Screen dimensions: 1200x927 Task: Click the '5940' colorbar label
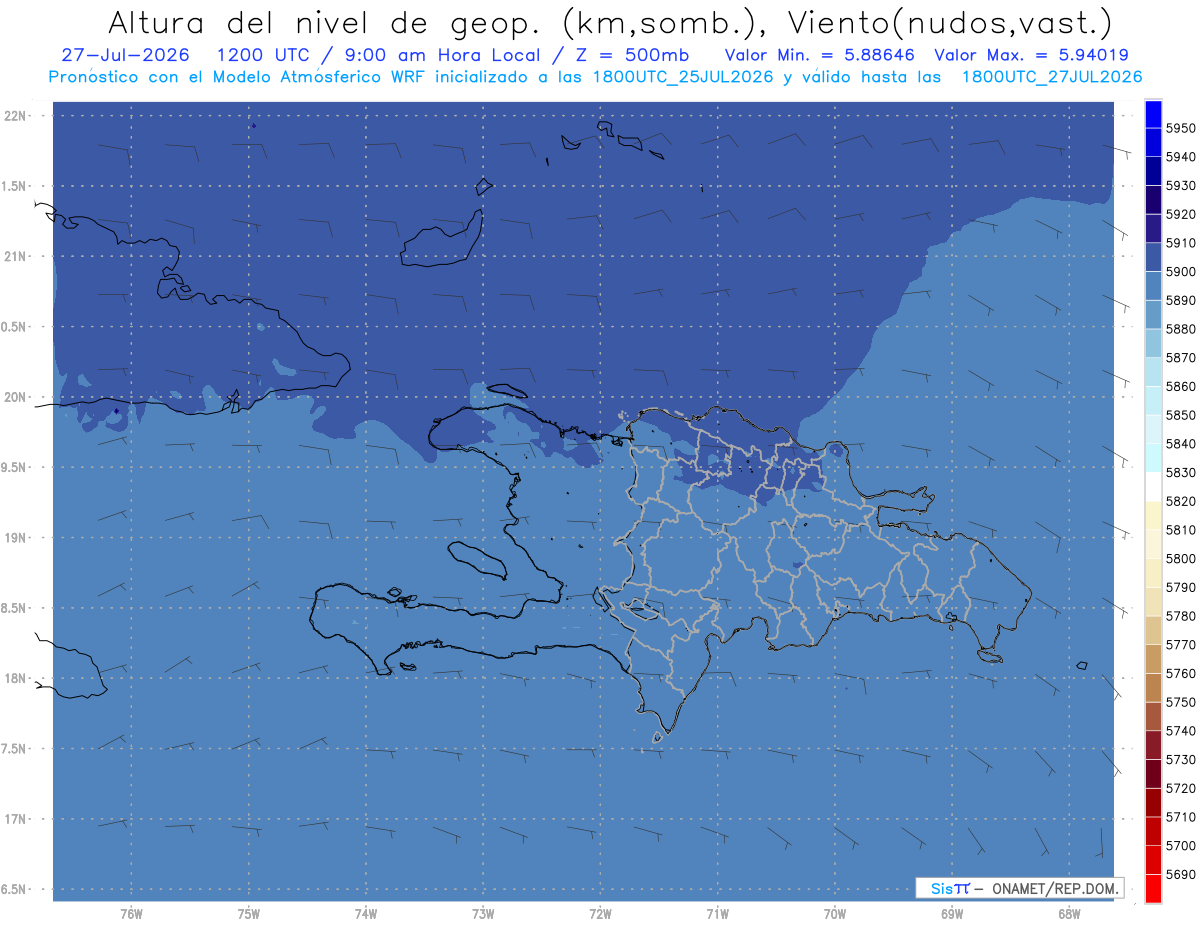(x=1181, y=157)
